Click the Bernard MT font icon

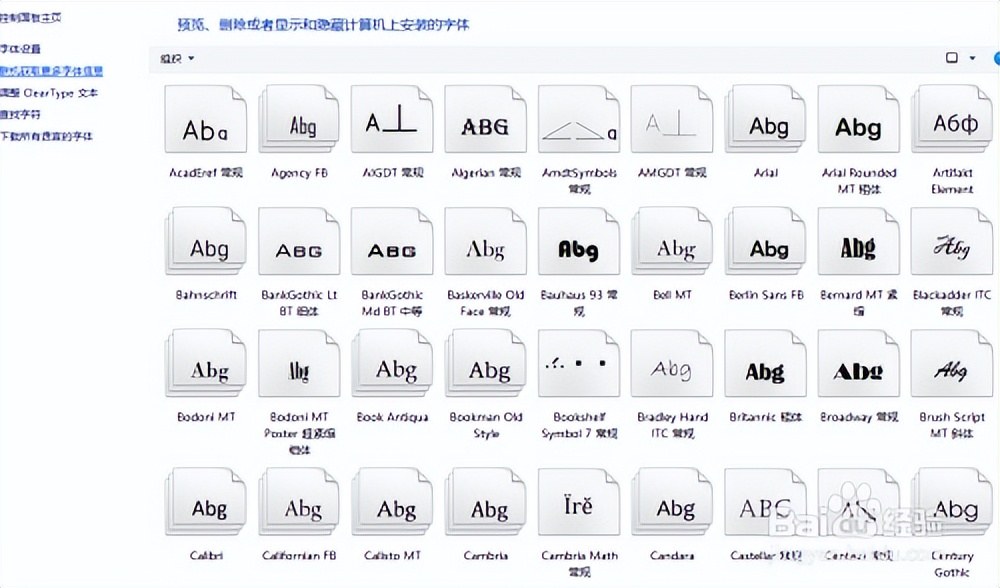point(858,248)
